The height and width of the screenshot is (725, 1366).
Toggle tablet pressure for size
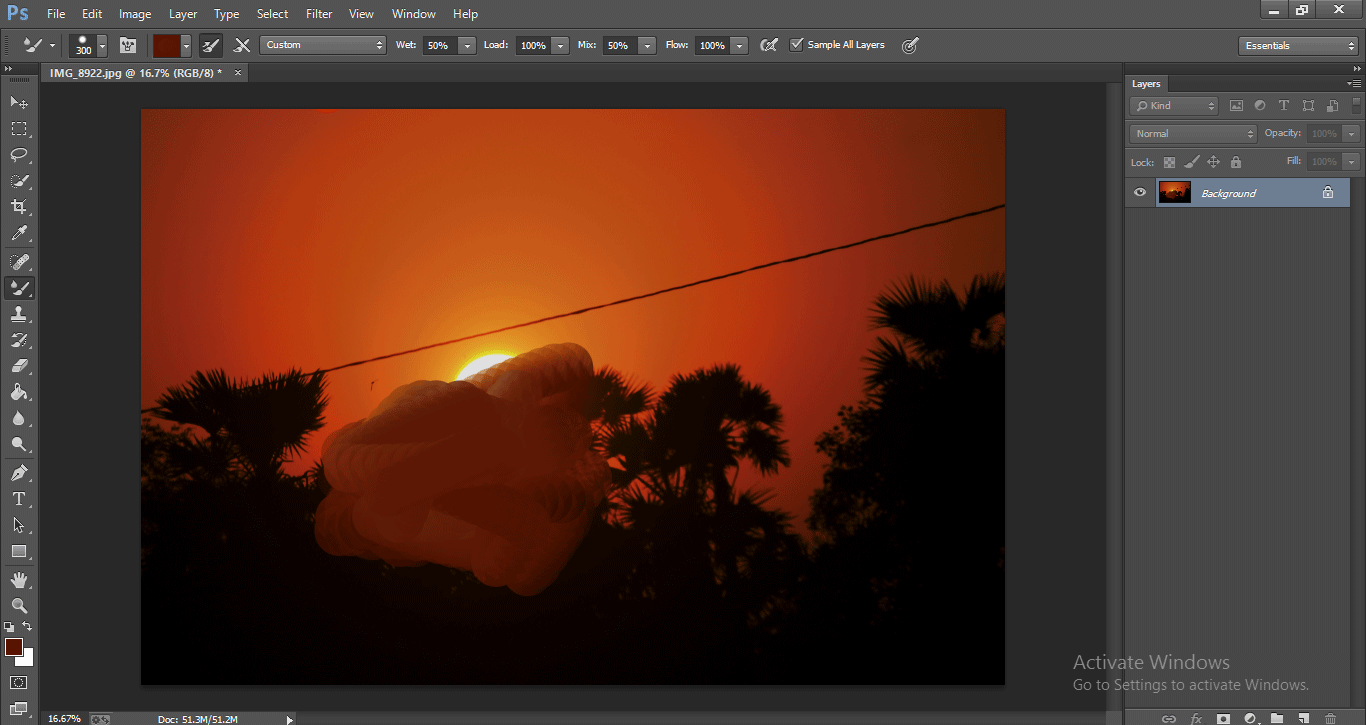click(x=909, y=45)
